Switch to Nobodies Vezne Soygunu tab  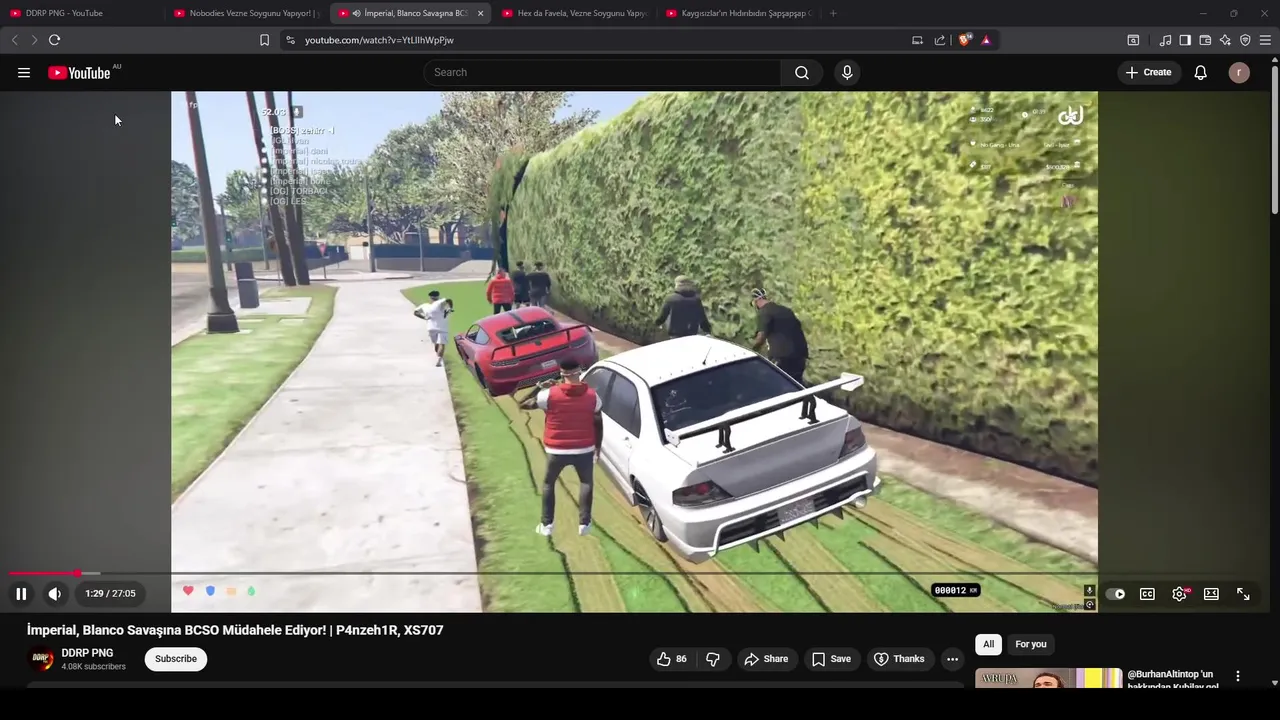pyautogui.click(x=246, y=13)
